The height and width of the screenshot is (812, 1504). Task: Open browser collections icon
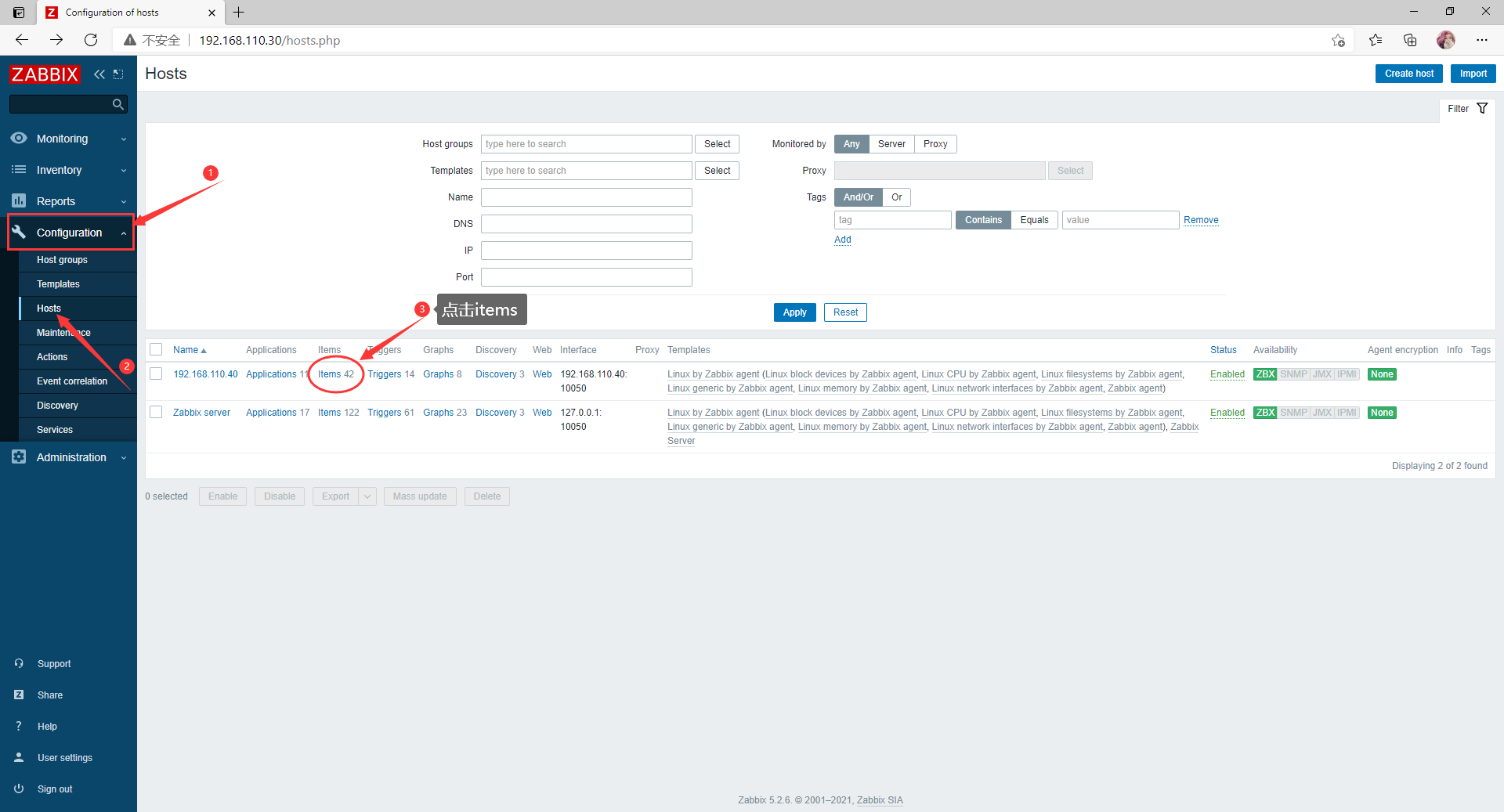point(1410,40)
